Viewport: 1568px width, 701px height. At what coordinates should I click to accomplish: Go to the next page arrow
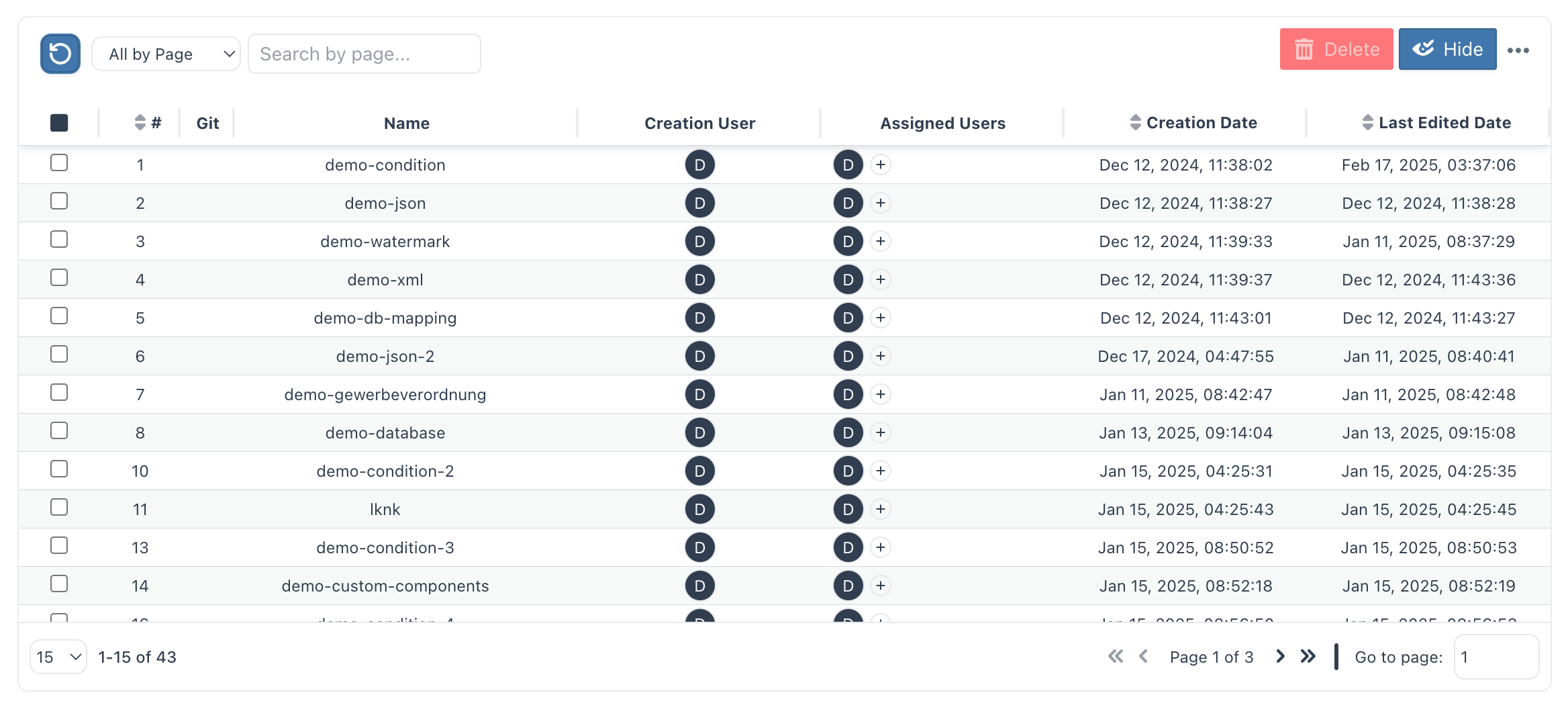click(x=1280, y=657)
